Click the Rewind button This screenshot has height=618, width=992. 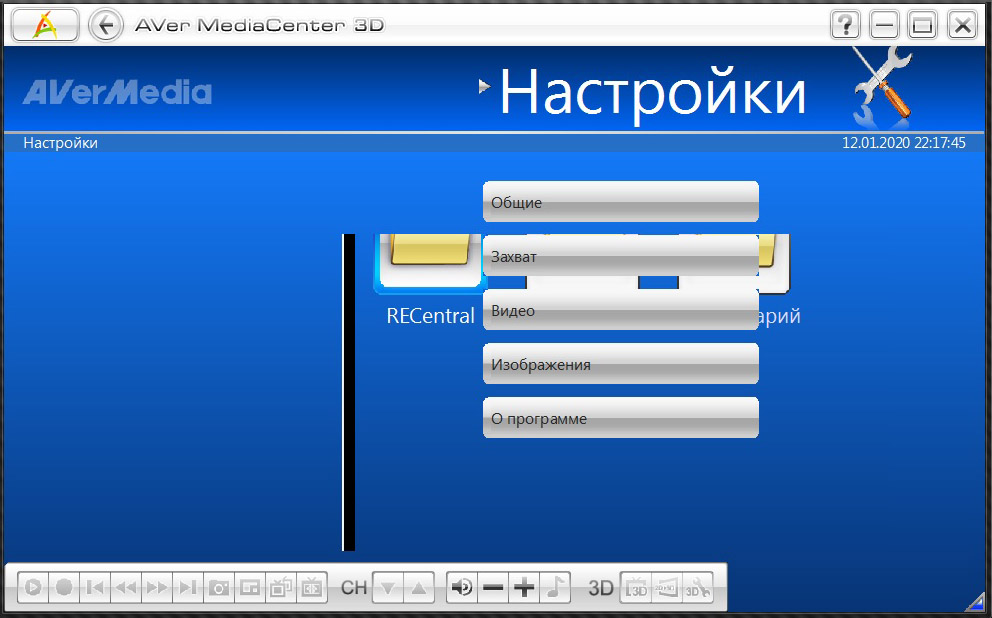pos(126,587)
